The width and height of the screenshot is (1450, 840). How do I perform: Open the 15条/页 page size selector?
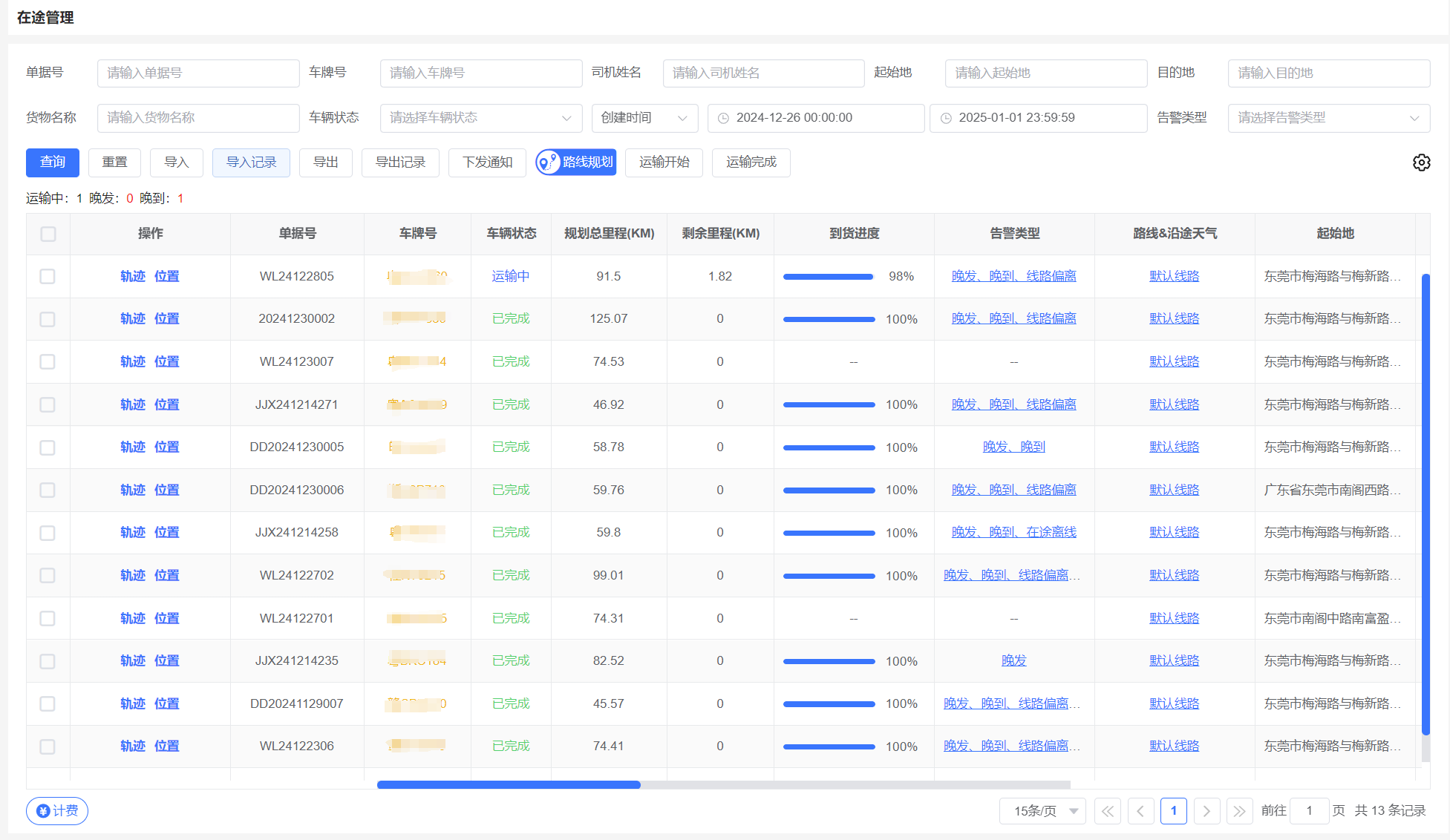(x=1042, y=811)
